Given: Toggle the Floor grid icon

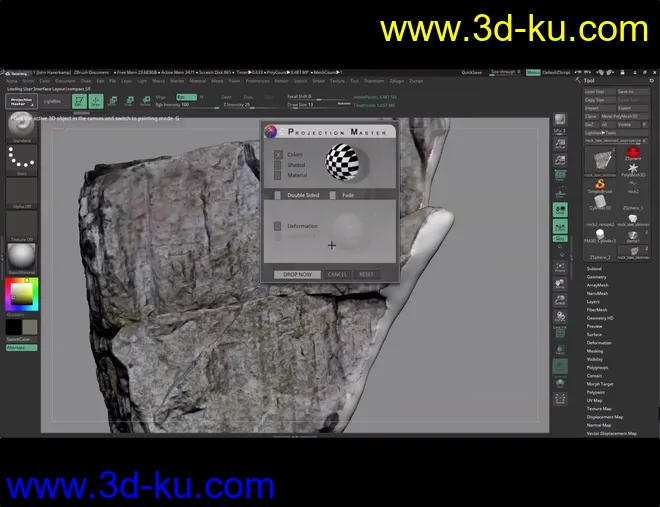Looking at the screenshot, I should click(560, 193).
